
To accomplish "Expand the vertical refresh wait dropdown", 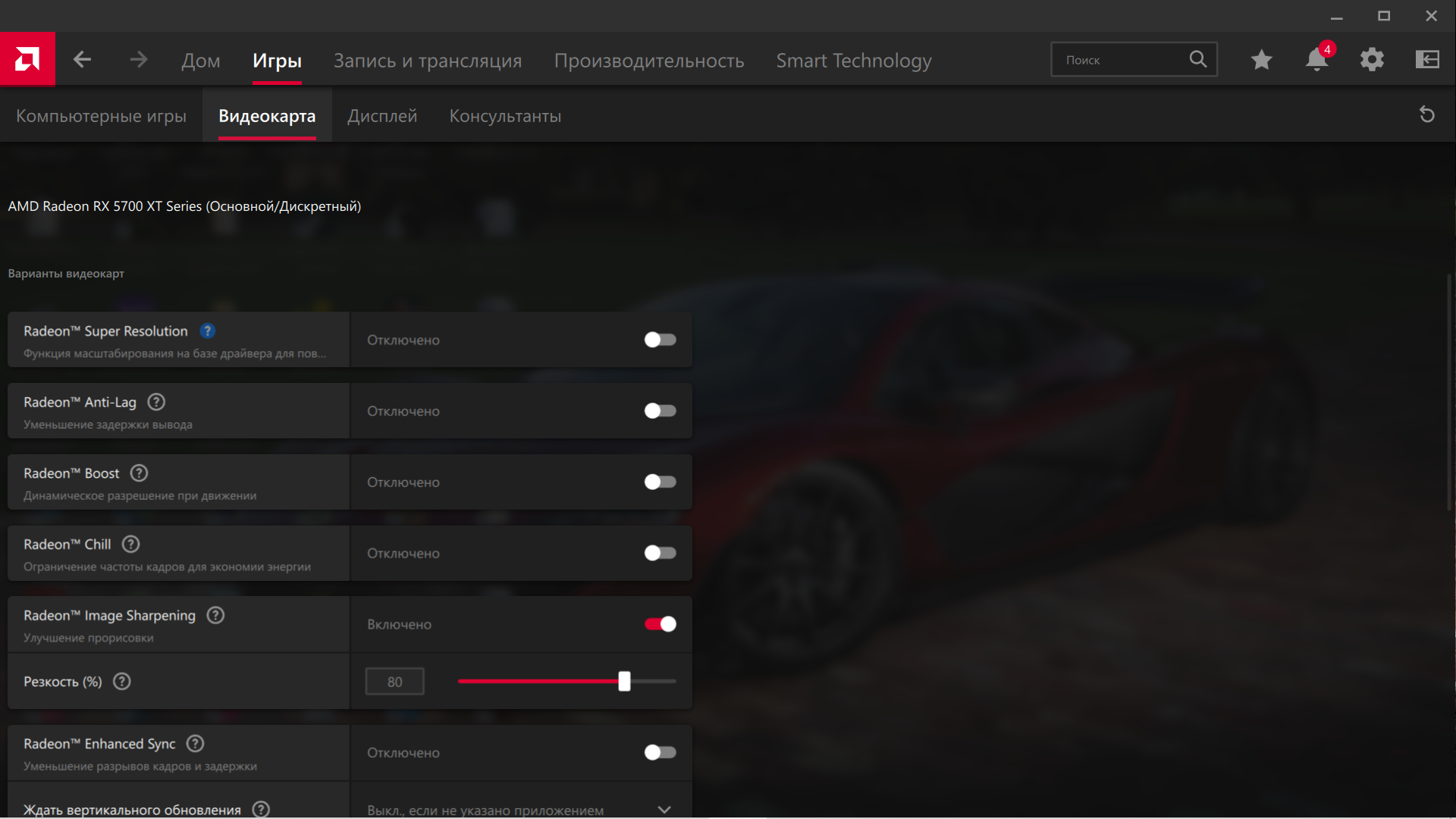I will (664, 809).
